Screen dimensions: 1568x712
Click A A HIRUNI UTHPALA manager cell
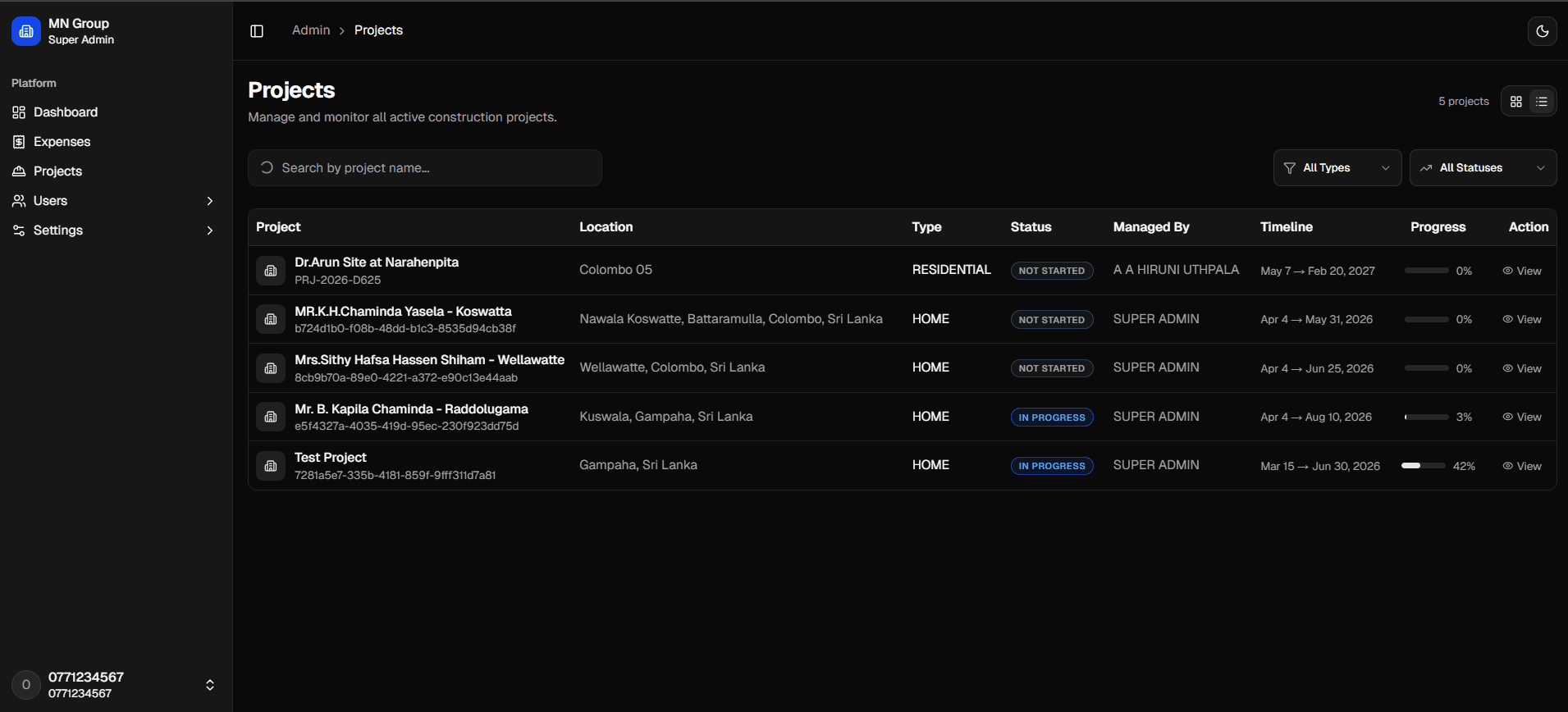[x=1176, y=270]
